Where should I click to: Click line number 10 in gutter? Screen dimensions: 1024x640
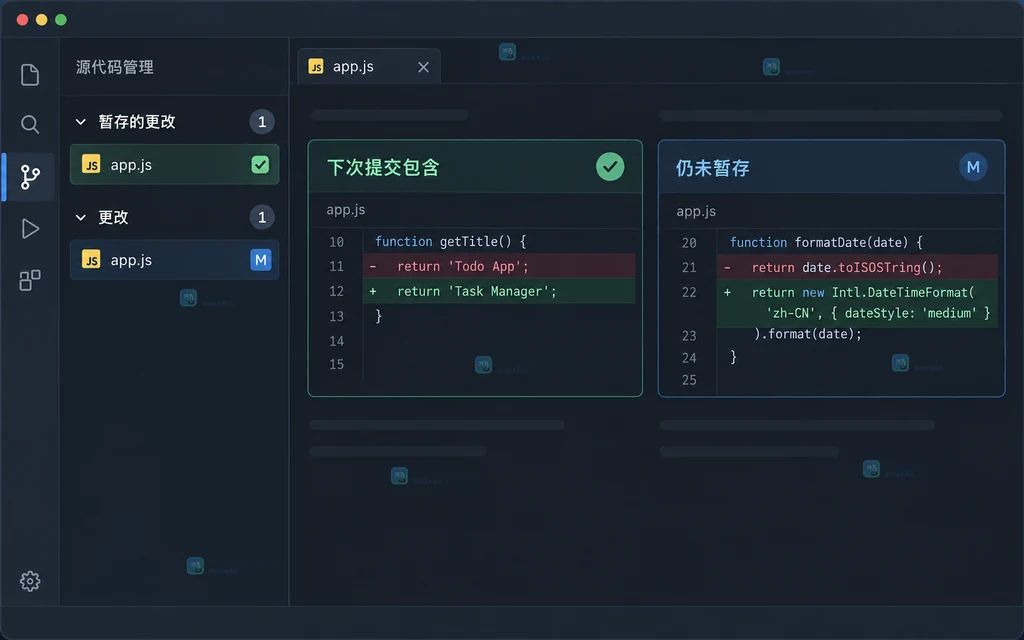[336, 242]
